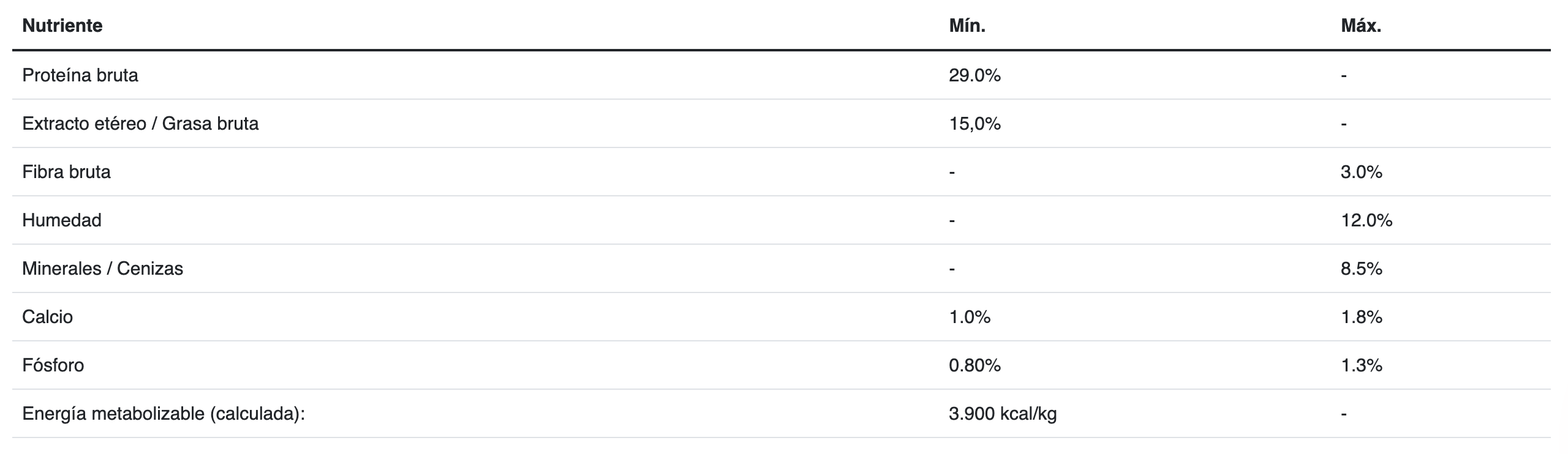This screenshot has height=454, width=1568.
Task: Click the 1.3% maximum phosphorus value
Action: pyautogui.click(x=1361, y=365)
